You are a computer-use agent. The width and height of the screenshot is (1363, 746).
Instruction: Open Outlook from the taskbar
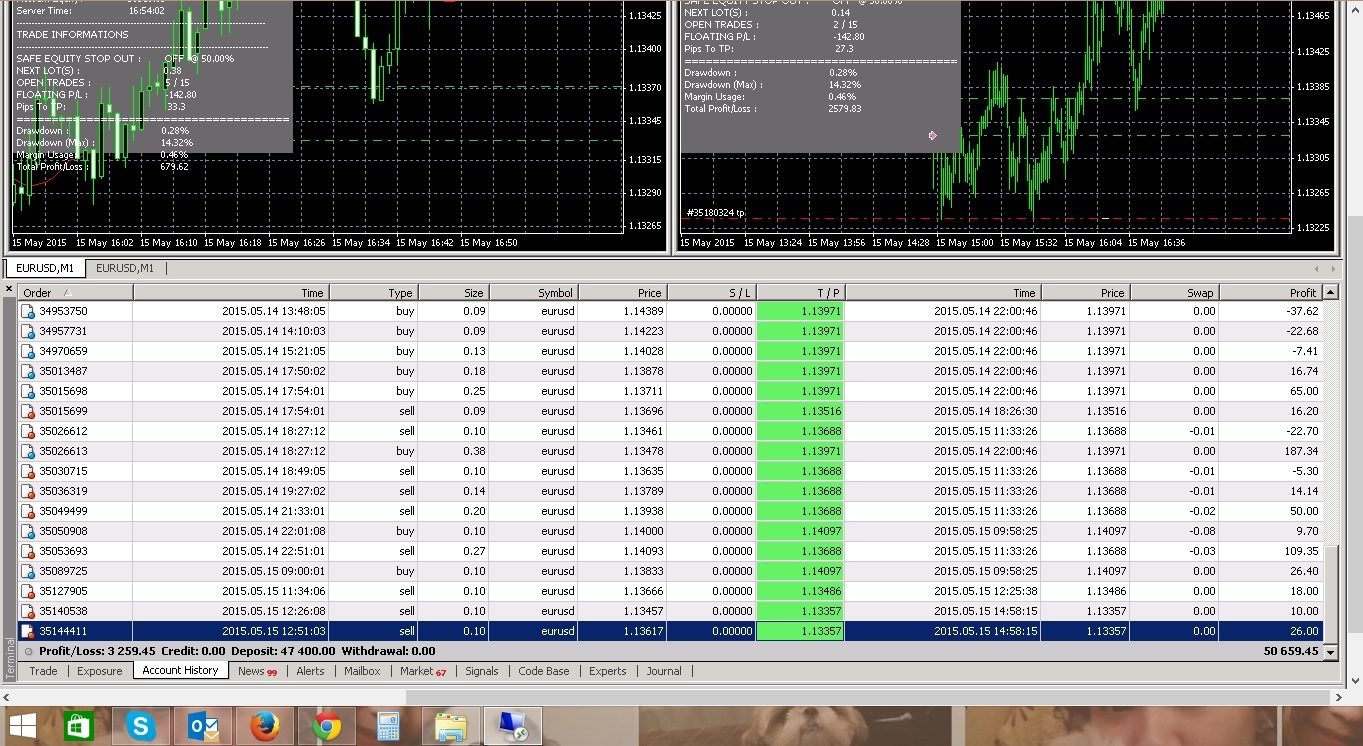coord(203,726)
